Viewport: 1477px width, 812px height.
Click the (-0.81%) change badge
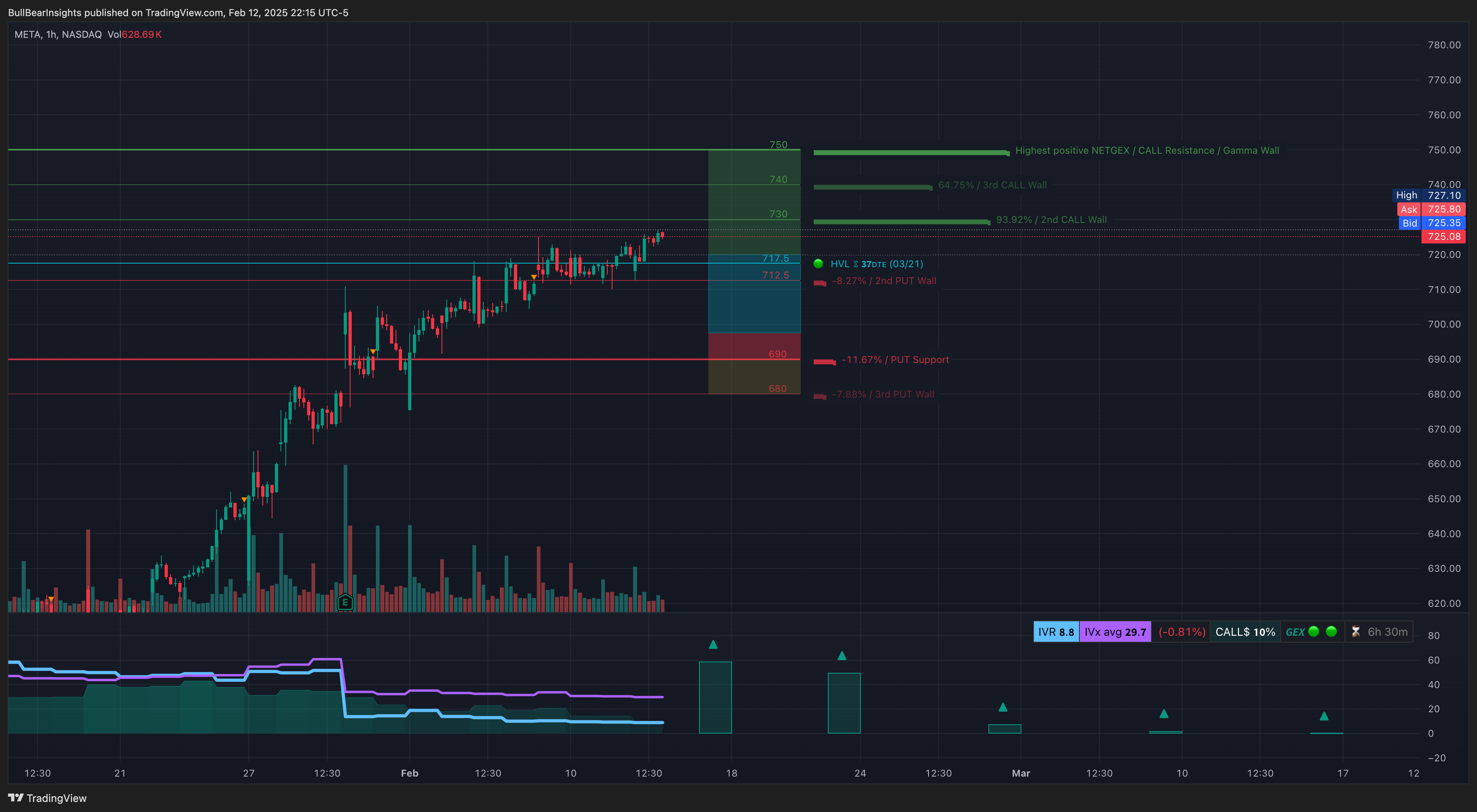point(1181,632)
